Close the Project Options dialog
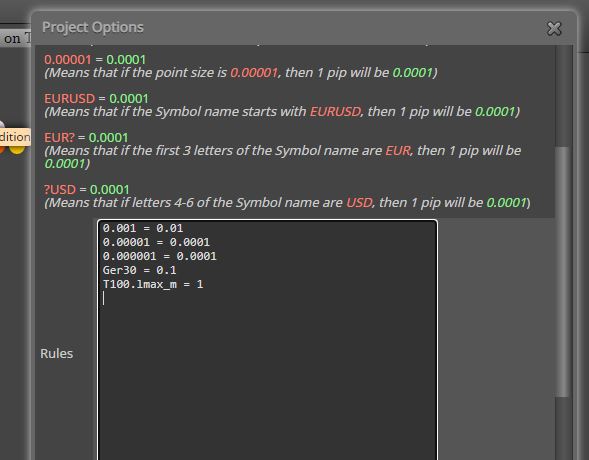The width and height of the screenshot is (589, 460). pos(554,29)
